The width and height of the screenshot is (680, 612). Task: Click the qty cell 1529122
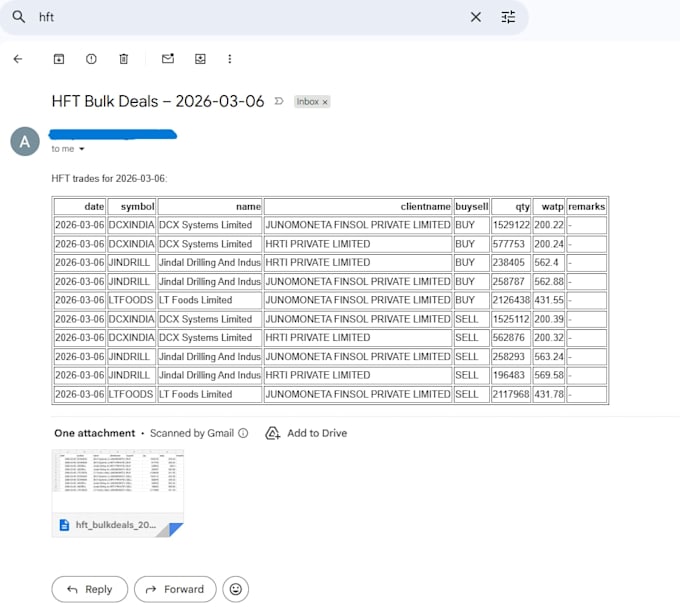(511, 225)
